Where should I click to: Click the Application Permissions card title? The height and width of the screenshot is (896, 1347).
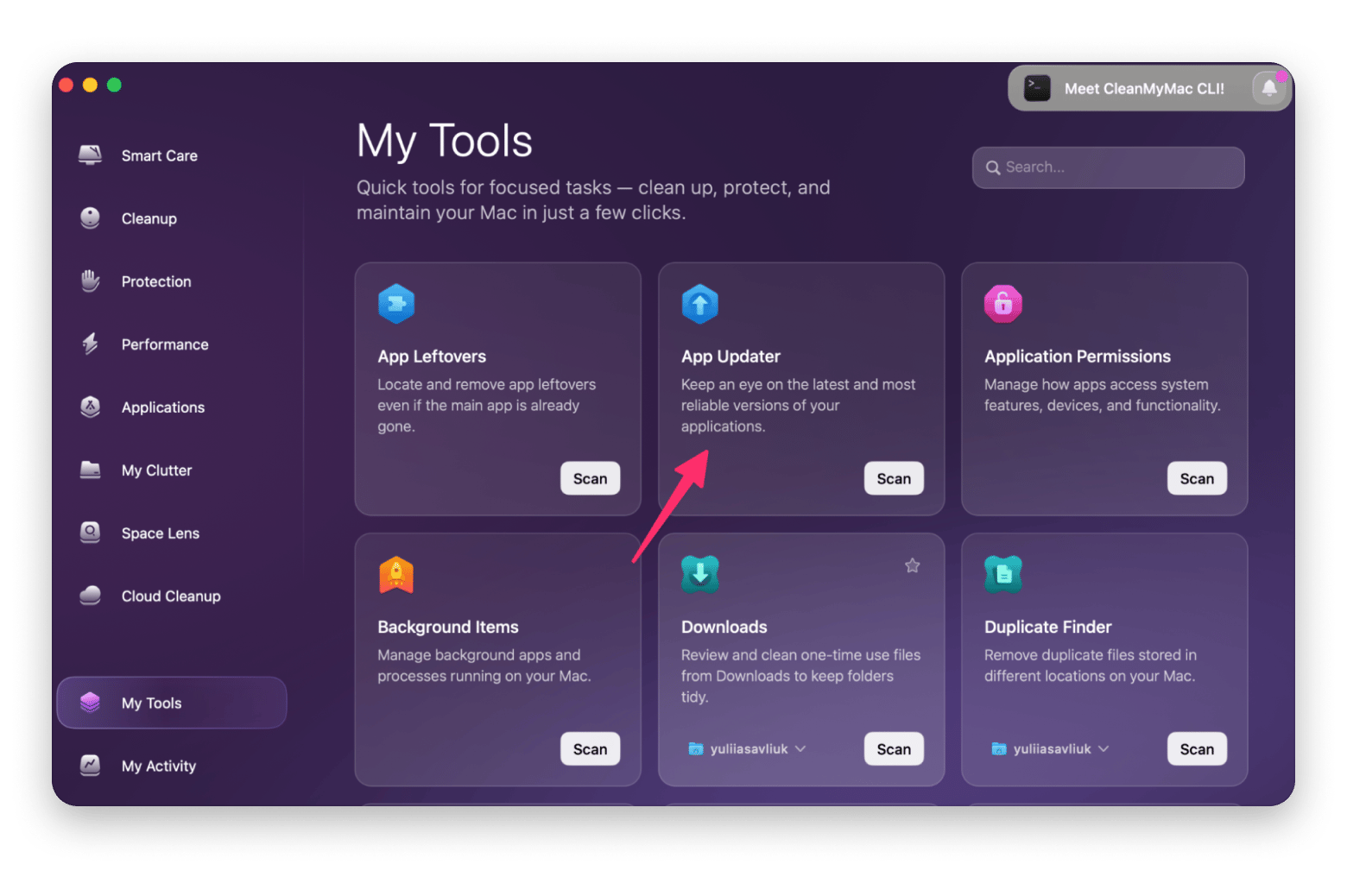1078,357
